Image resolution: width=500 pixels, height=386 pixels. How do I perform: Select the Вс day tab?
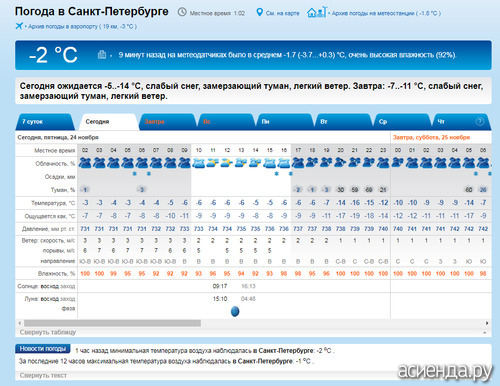[x=226, y=122]
